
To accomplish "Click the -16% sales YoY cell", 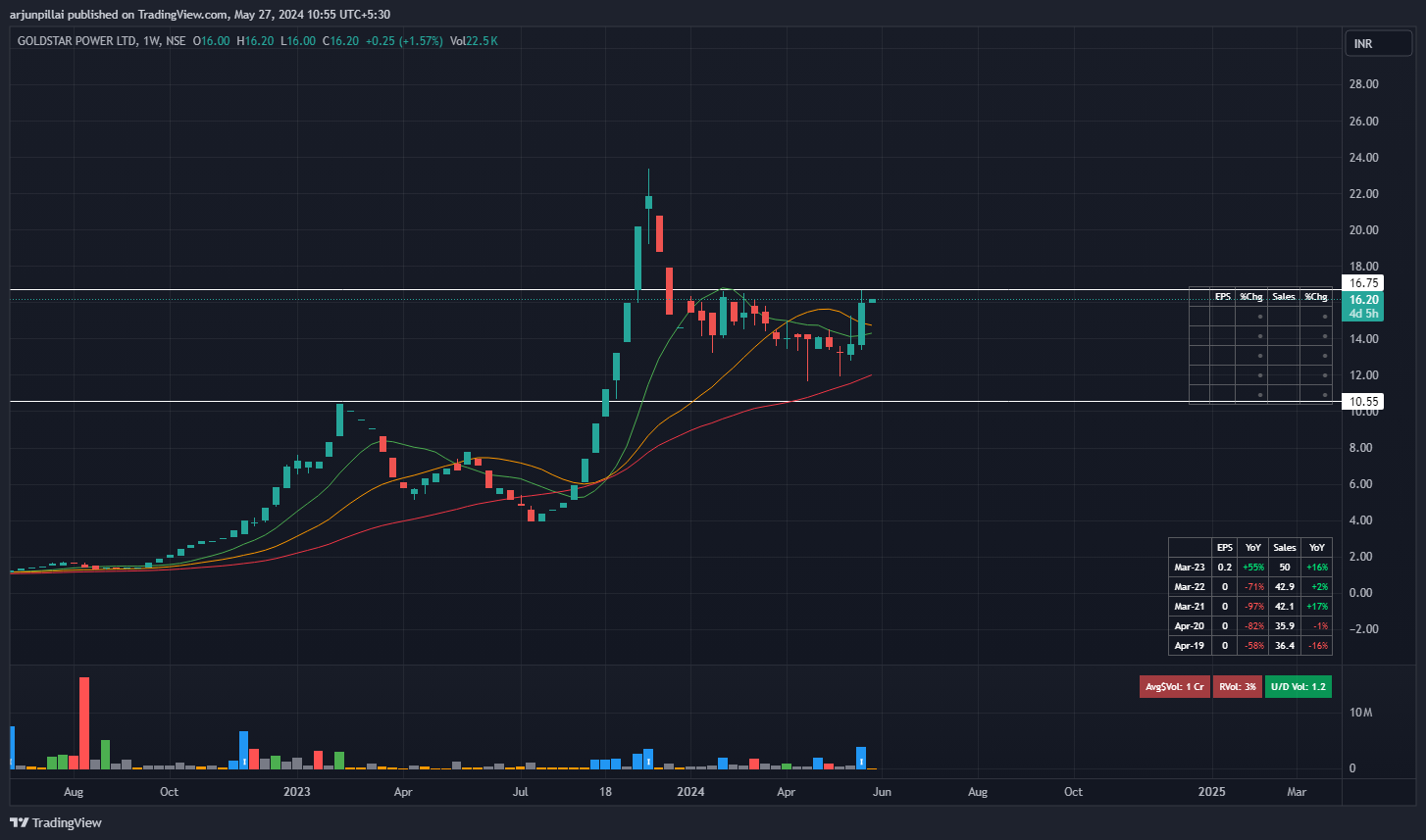I will click(x=1316, y=646).
